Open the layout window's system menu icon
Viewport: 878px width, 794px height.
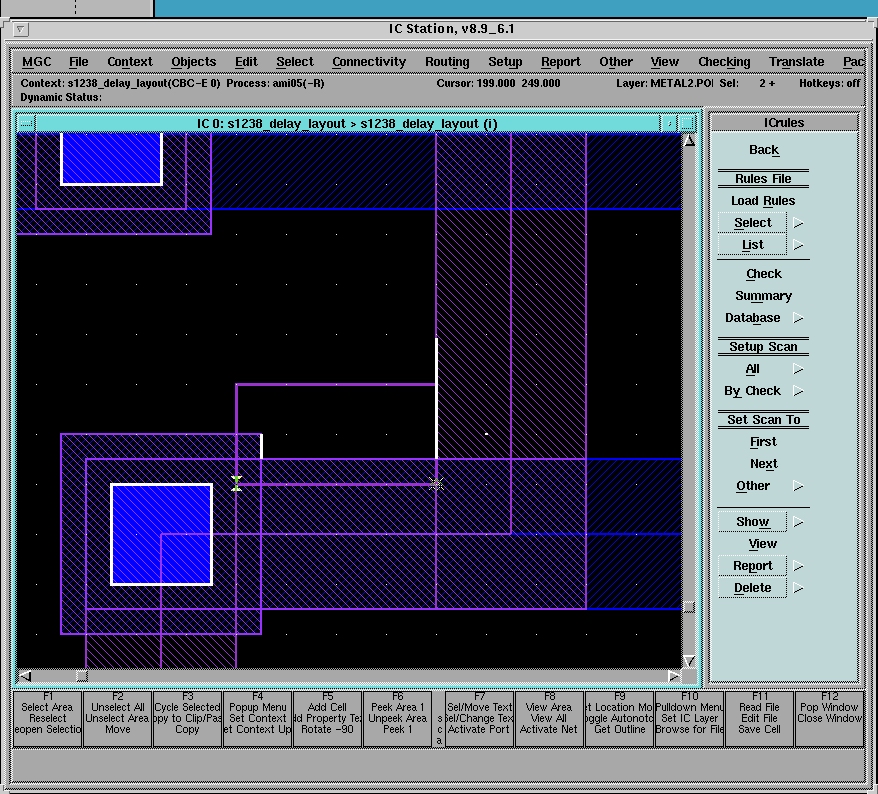coord(26,123)
